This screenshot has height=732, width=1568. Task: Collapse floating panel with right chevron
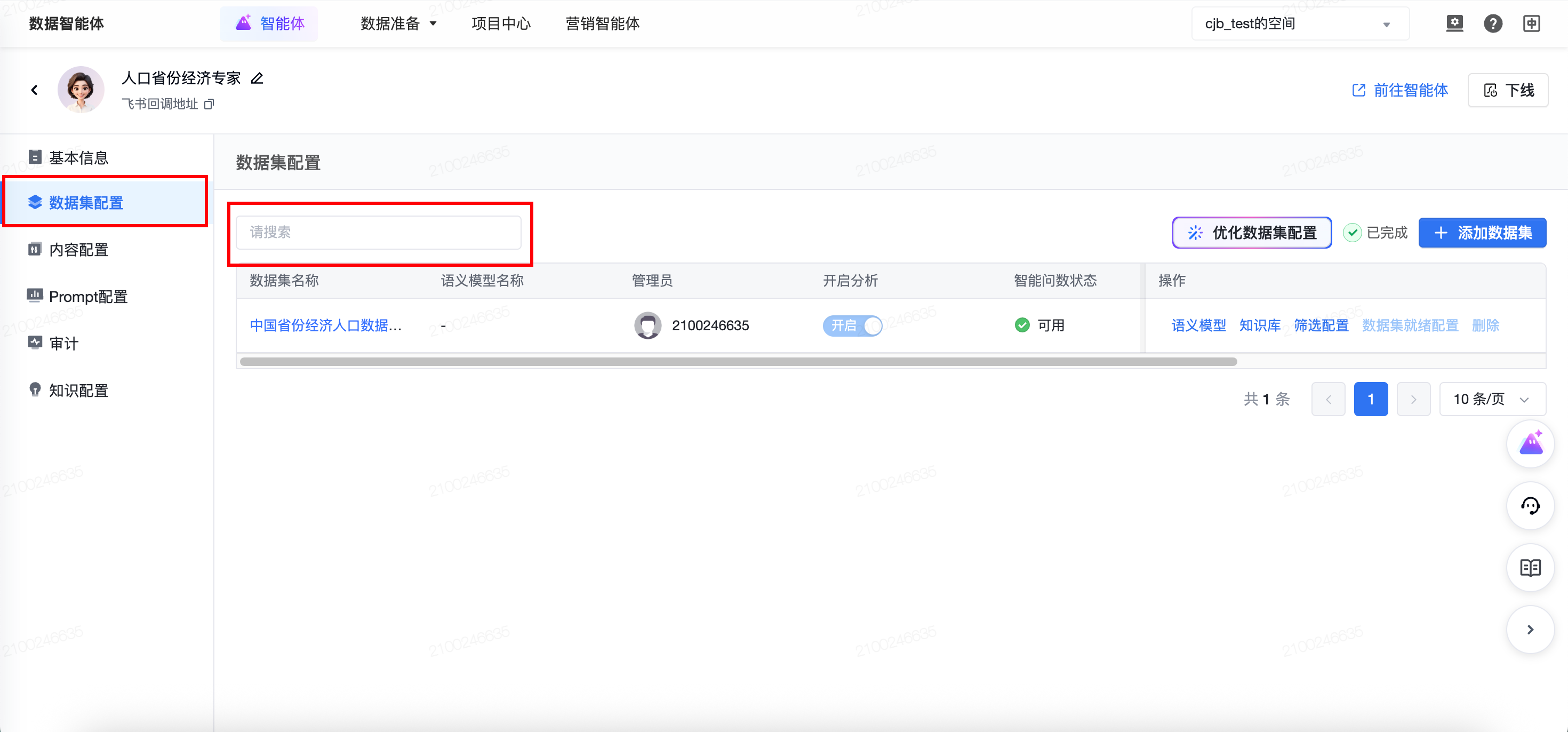[1530, 630]
